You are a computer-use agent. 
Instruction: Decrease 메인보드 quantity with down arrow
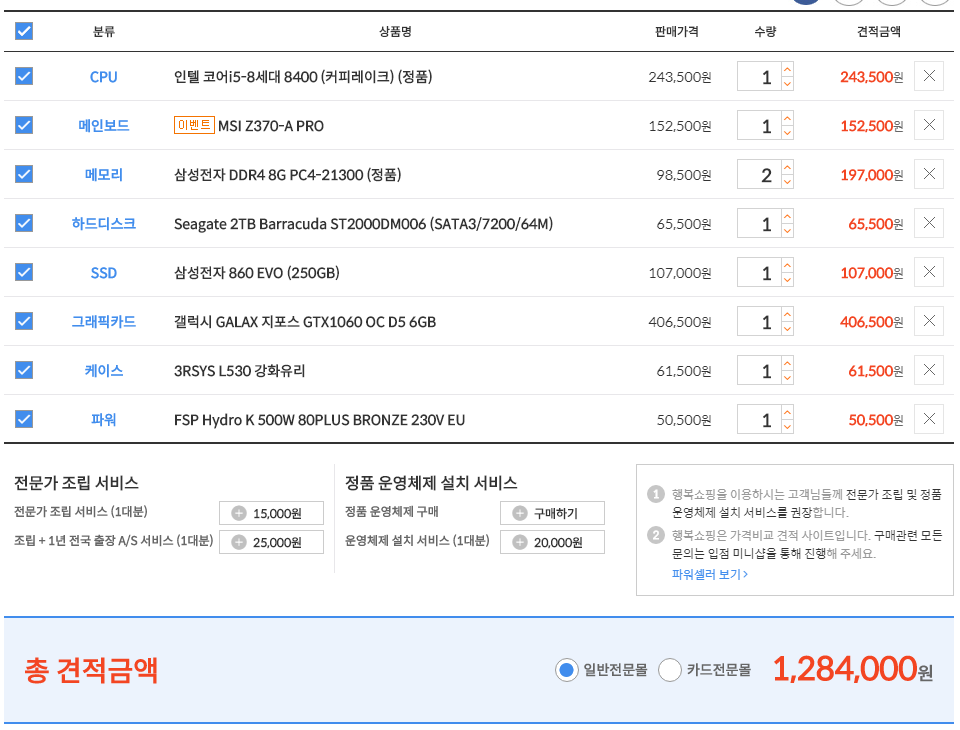(x=787, y=133)
